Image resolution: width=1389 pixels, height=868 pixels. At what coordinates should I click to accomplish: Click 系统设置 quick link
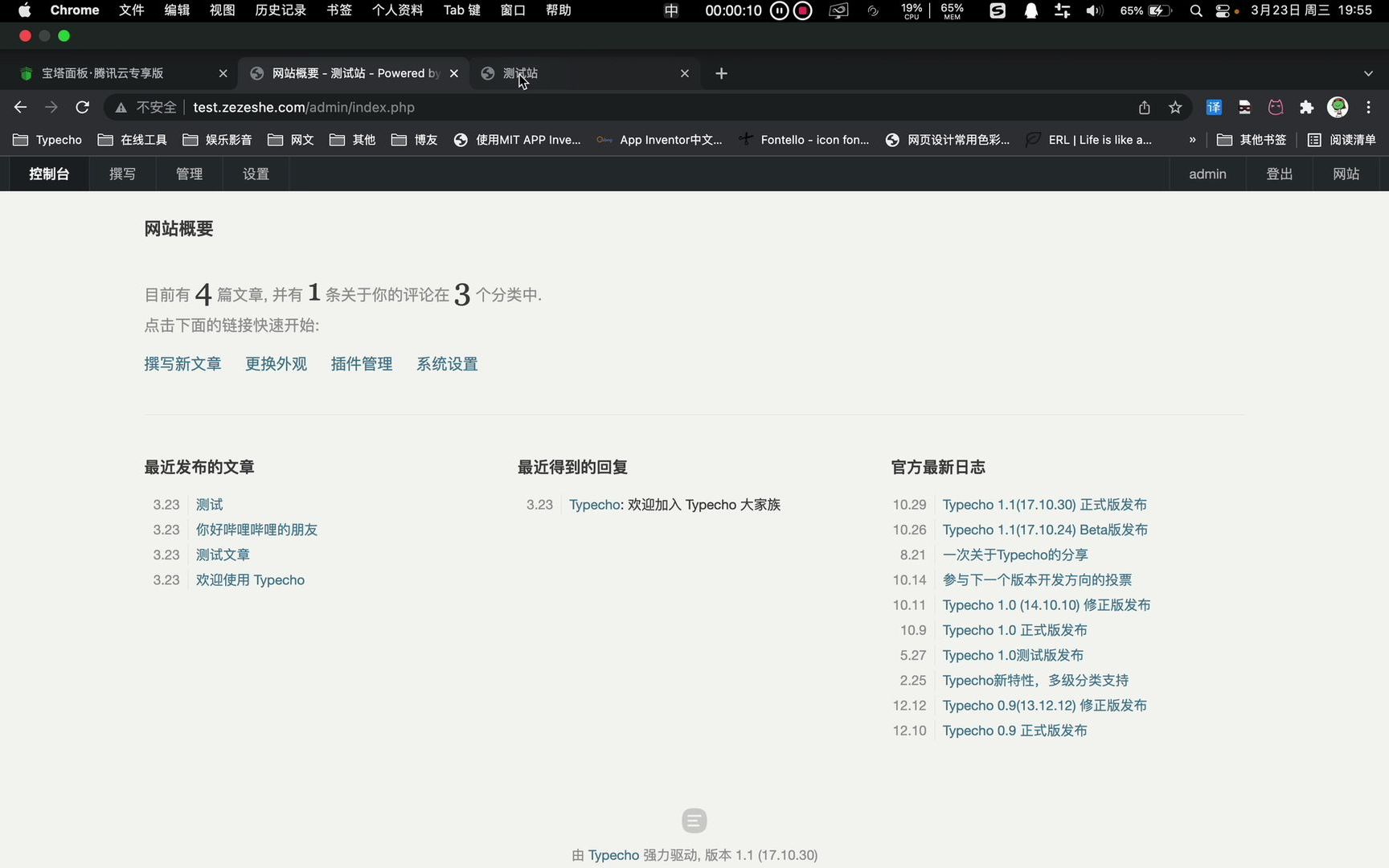[447, 364]
